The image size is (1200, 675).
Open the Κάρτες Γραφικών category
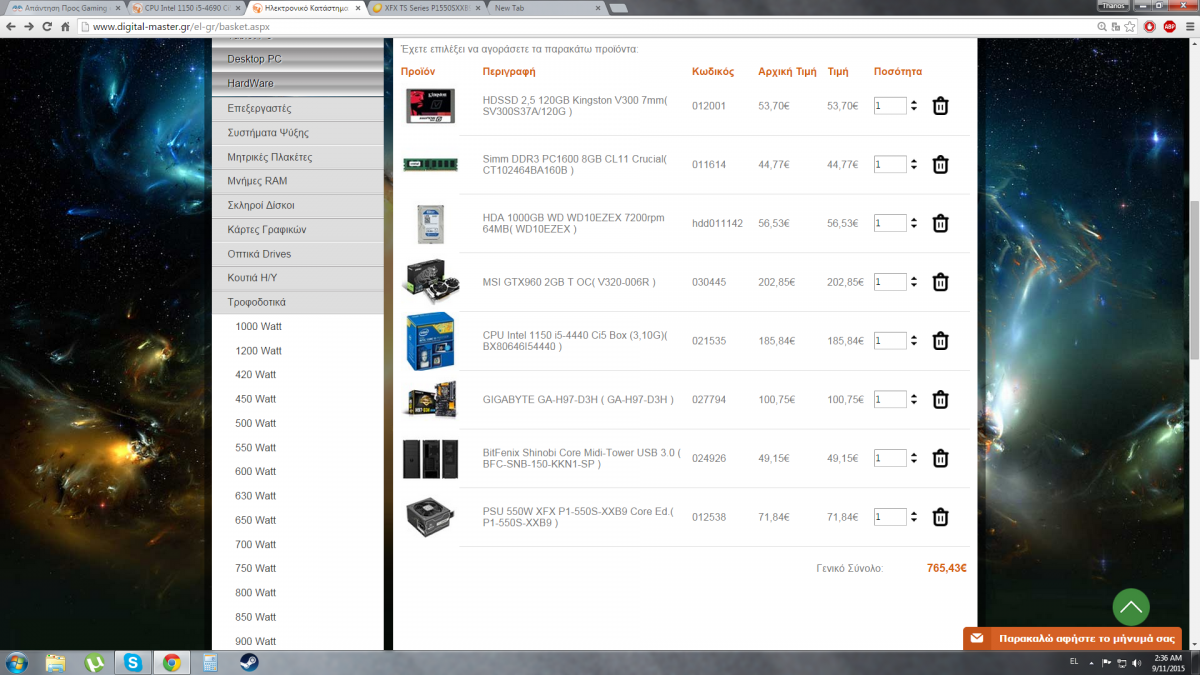[298, 229]
